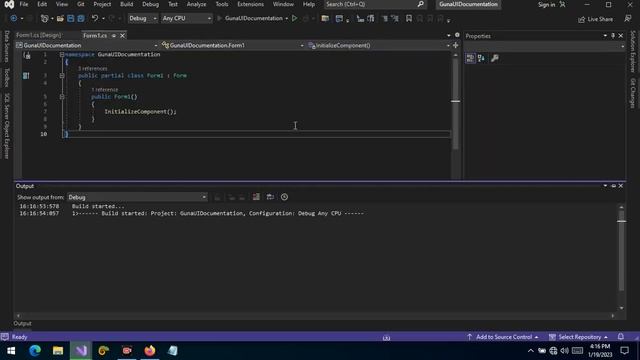Screen dimensions: 640x360
Task: Click the Search (Ctrl+Q) box
Action: 375,4
